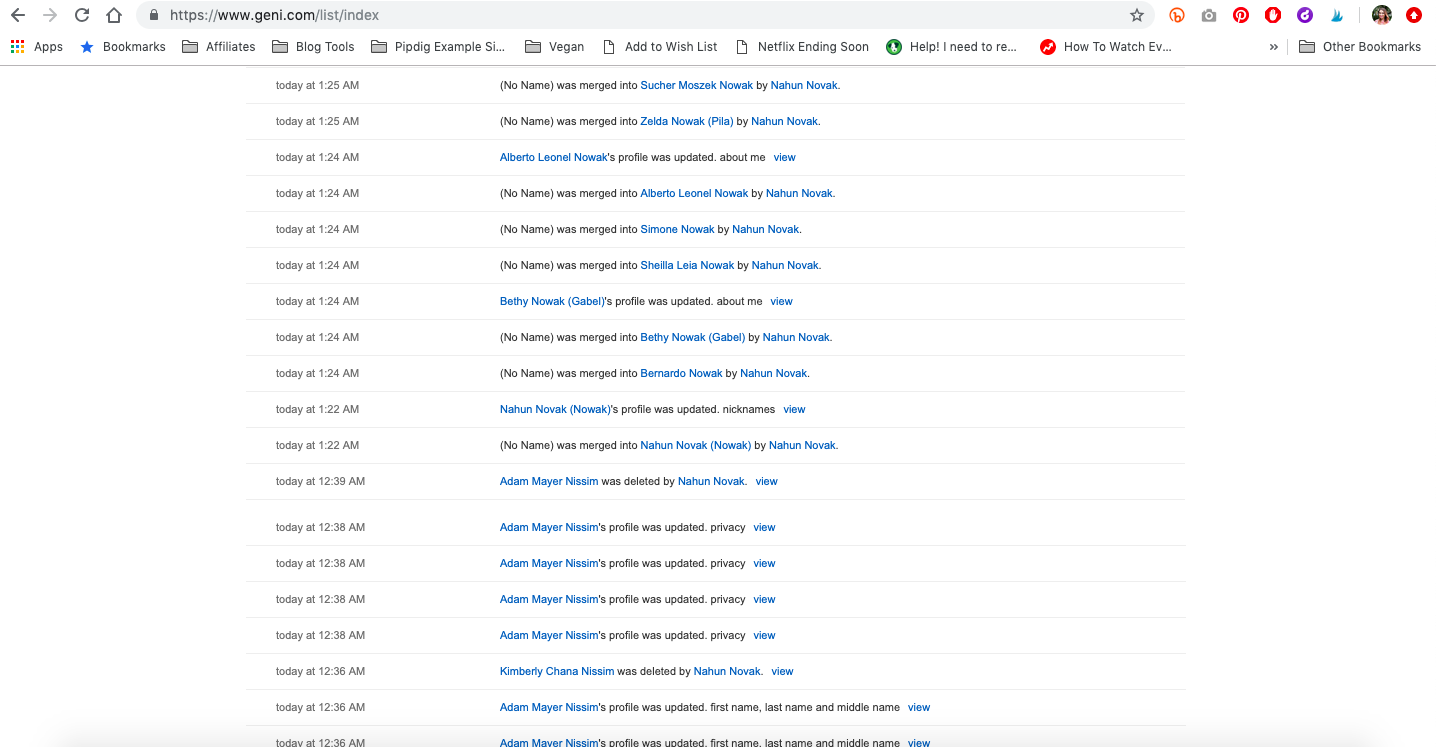This screenshot has height=747, width=1436.
Task: Open the Other Bookmarks folder
Action: (x=1360, y=47)
